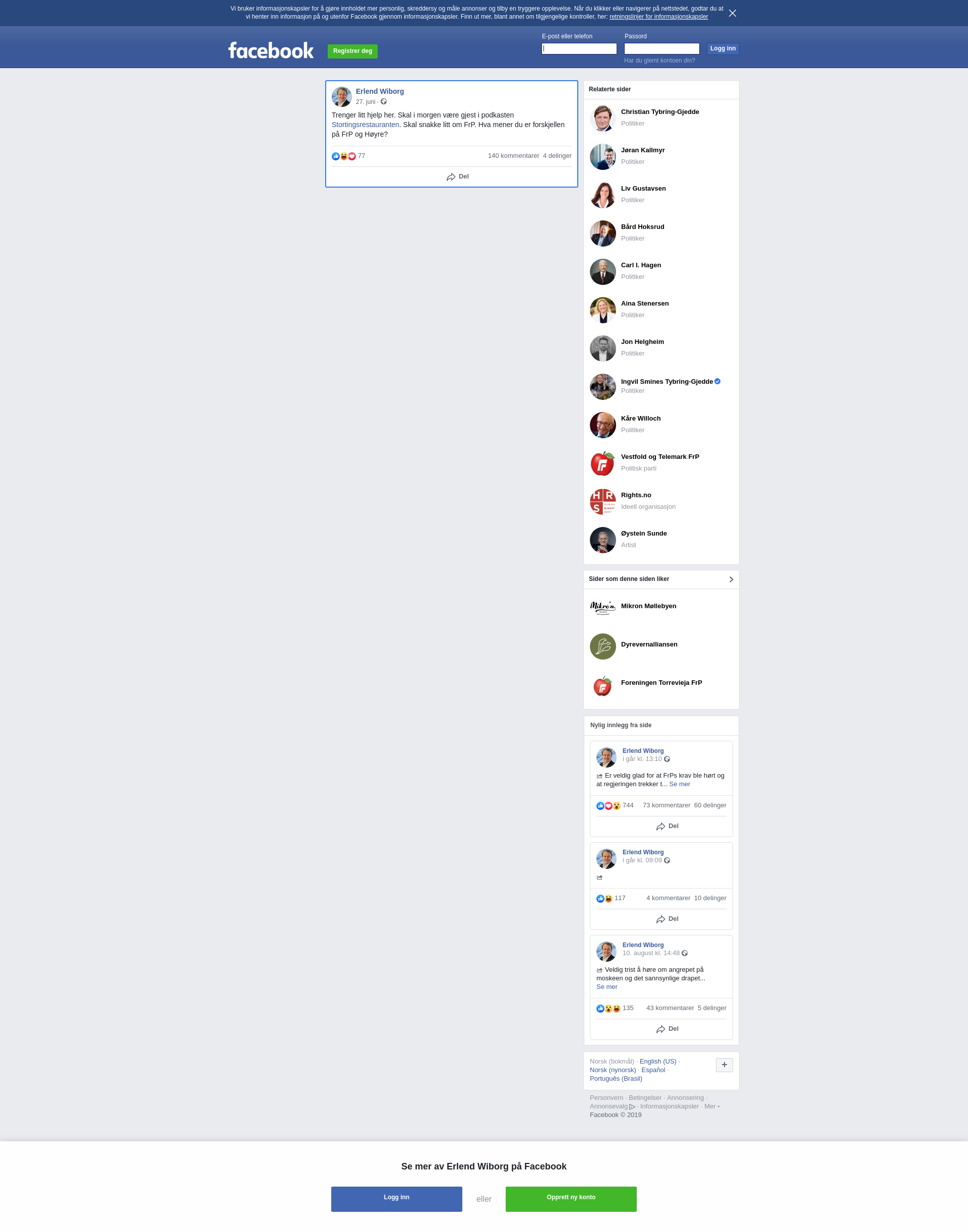The image size is (968, 1232).
Task: Open Dyrevernalliansen leaf logo
Action: pyautogui.click(x=602, y=647)
